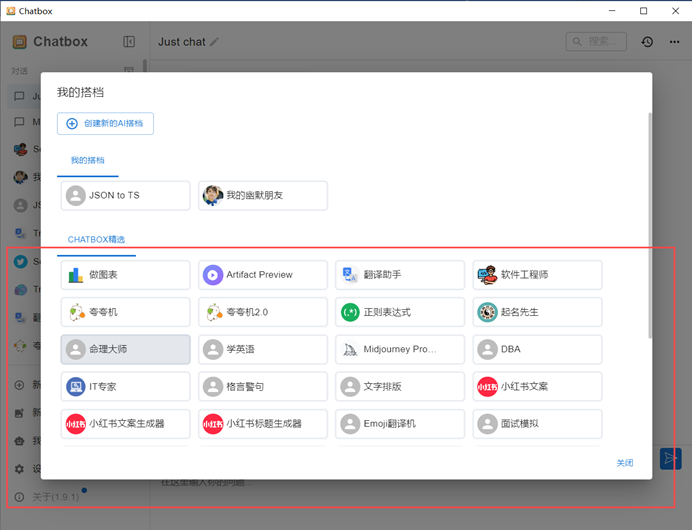Select the 我的幽默朋友 copilot

pos(263,195)
